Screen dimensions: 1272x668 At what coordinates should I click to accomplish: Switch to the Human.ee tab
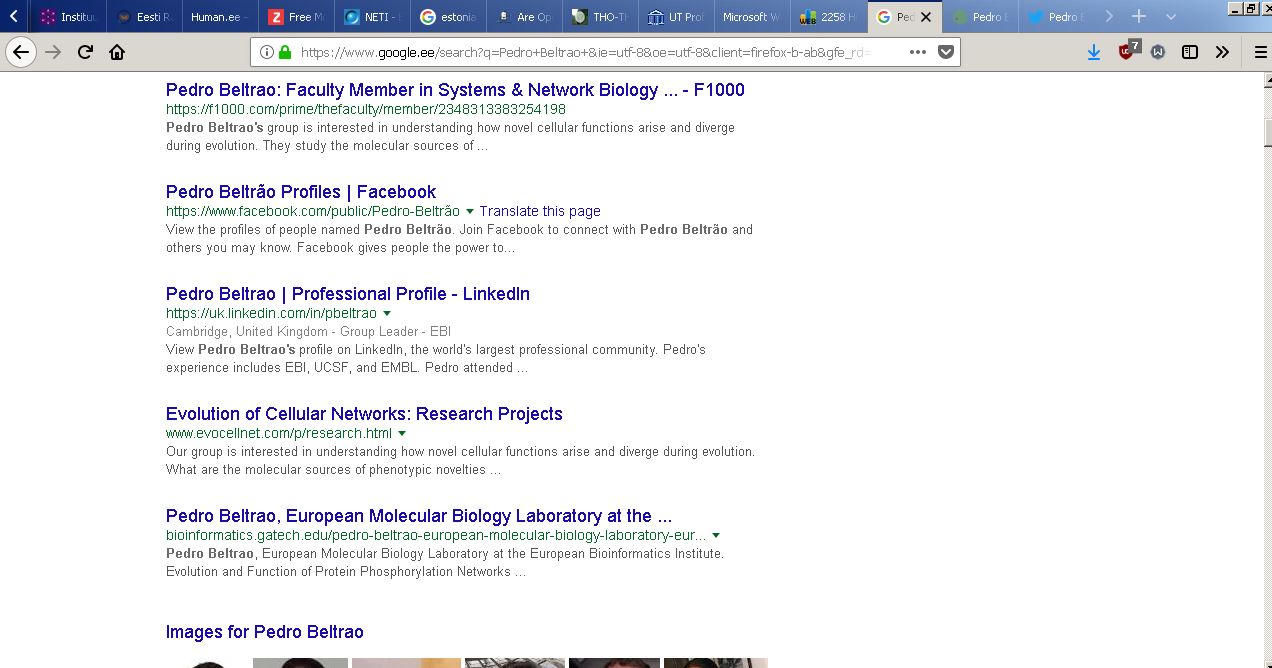coord(219,17)
